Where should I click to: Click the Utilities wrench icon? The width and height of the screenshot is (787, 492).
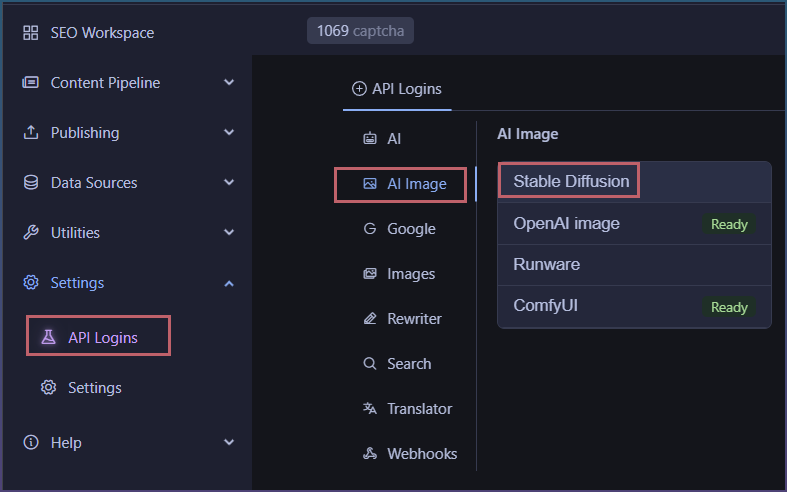[x=31, y=232]
